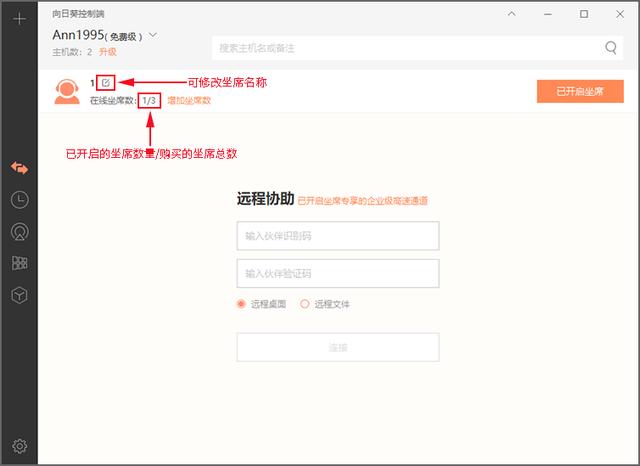Click the headset agent avatar
The height and width of the screenshot is (466, 640).
[x=67, y=92]
